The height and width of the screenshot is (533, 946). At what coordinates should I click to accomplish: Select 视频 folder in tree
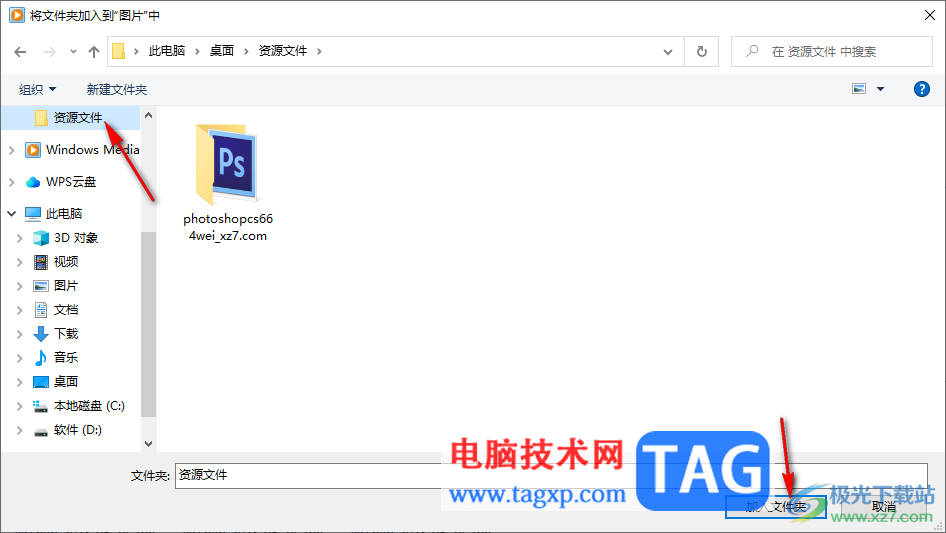tap(66, 262)
